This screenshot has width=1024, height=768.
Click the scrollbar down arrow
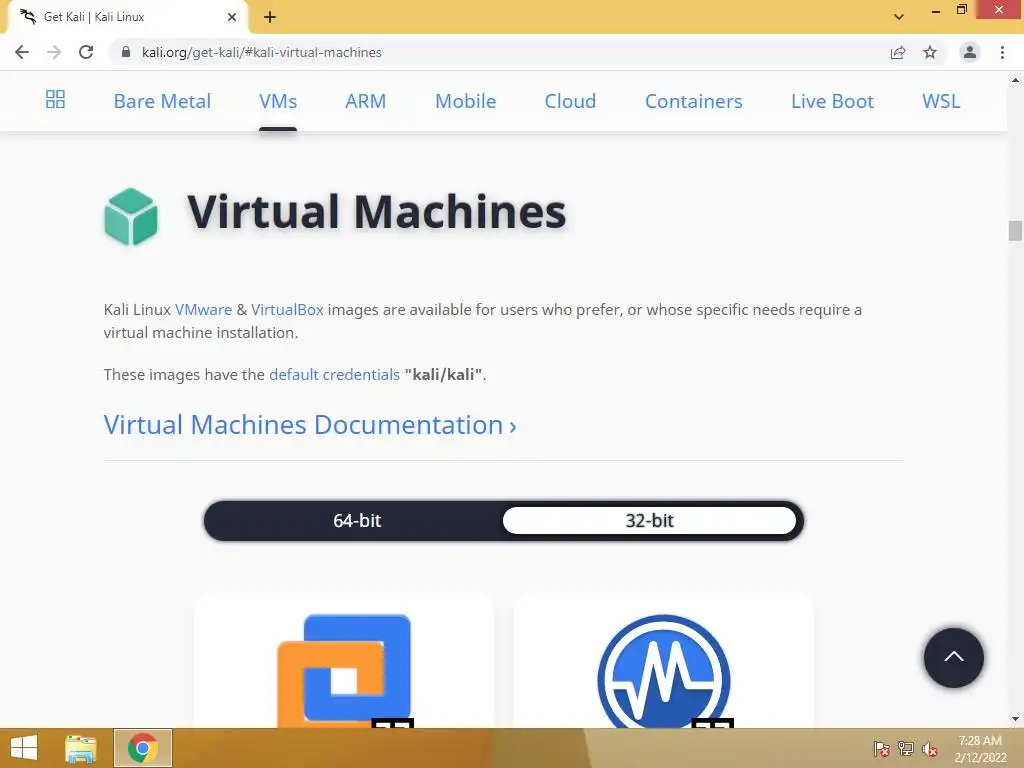pyautogui.click(x=1015, y=719)
